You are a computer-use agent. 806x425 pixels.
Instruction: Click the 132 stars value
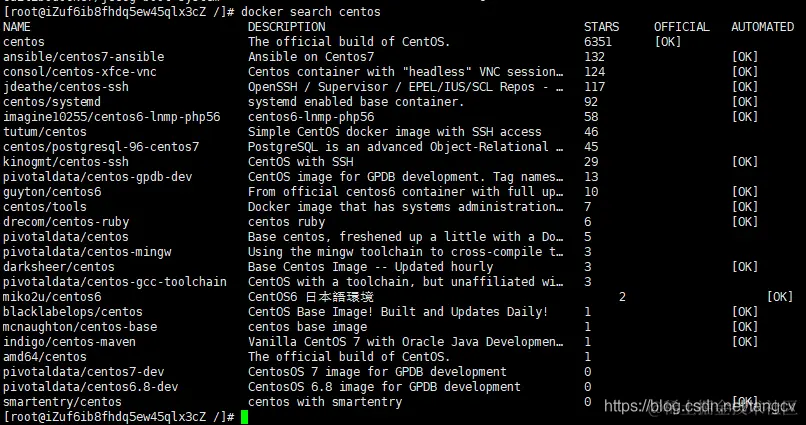click(594, 57)
